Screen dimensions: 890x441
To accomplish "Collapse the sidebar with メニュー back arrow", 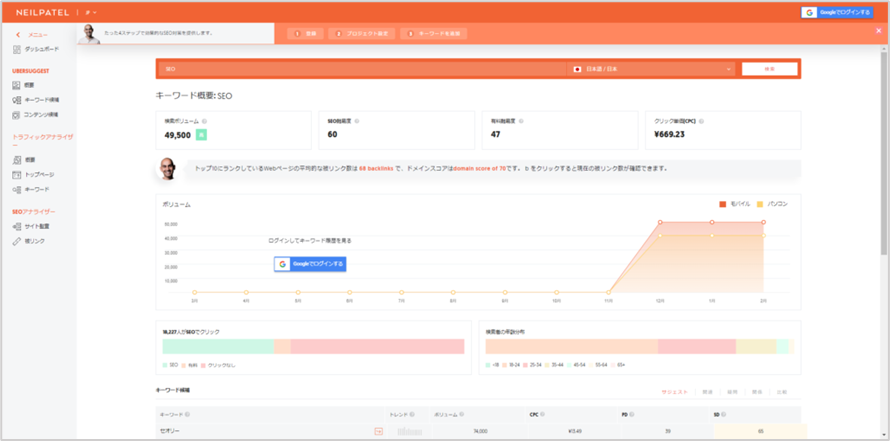I will coord(19,35).
